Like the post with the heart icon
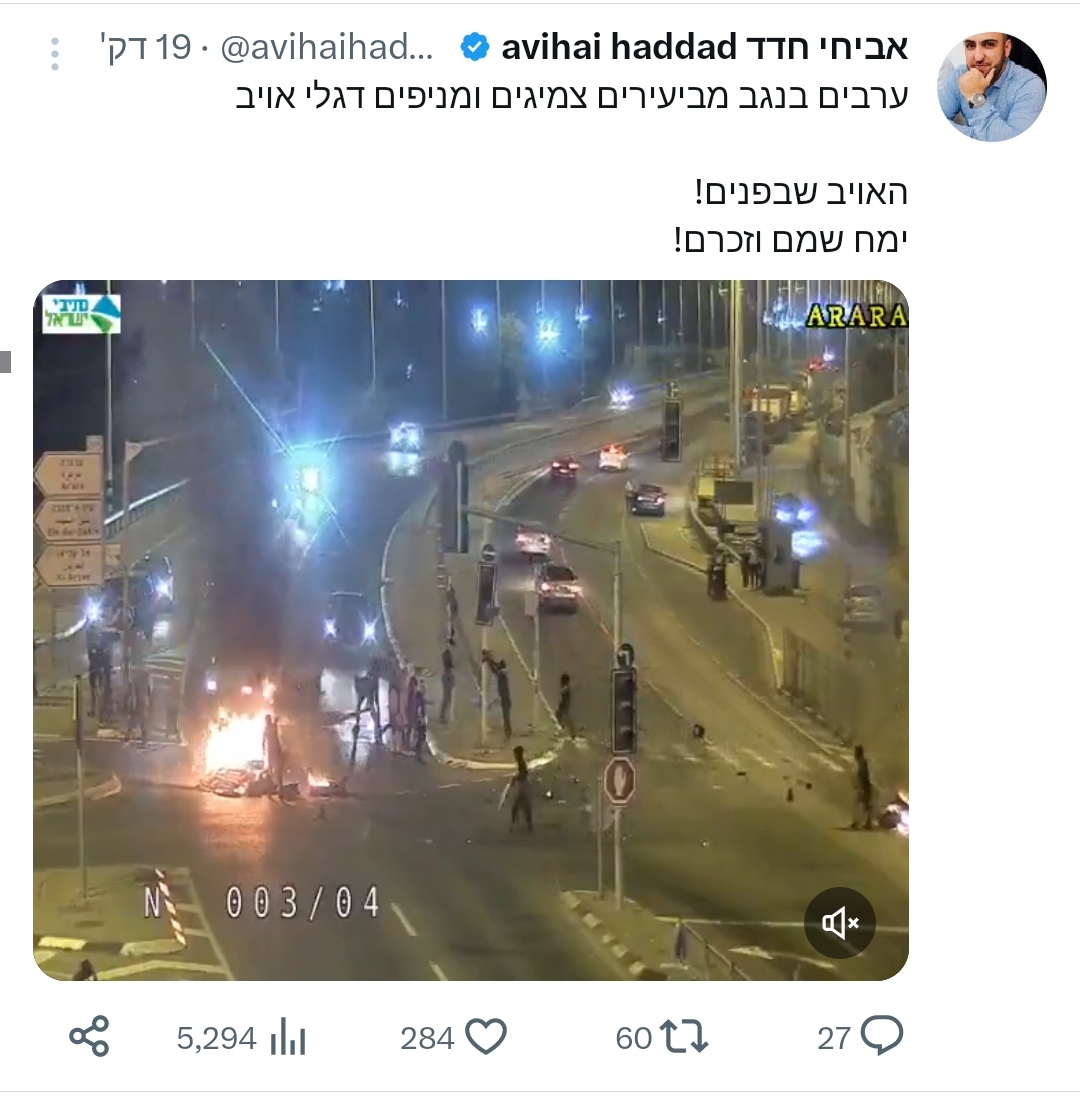The height and width of the screenshot is (1101, 1080). [487, 1037]
